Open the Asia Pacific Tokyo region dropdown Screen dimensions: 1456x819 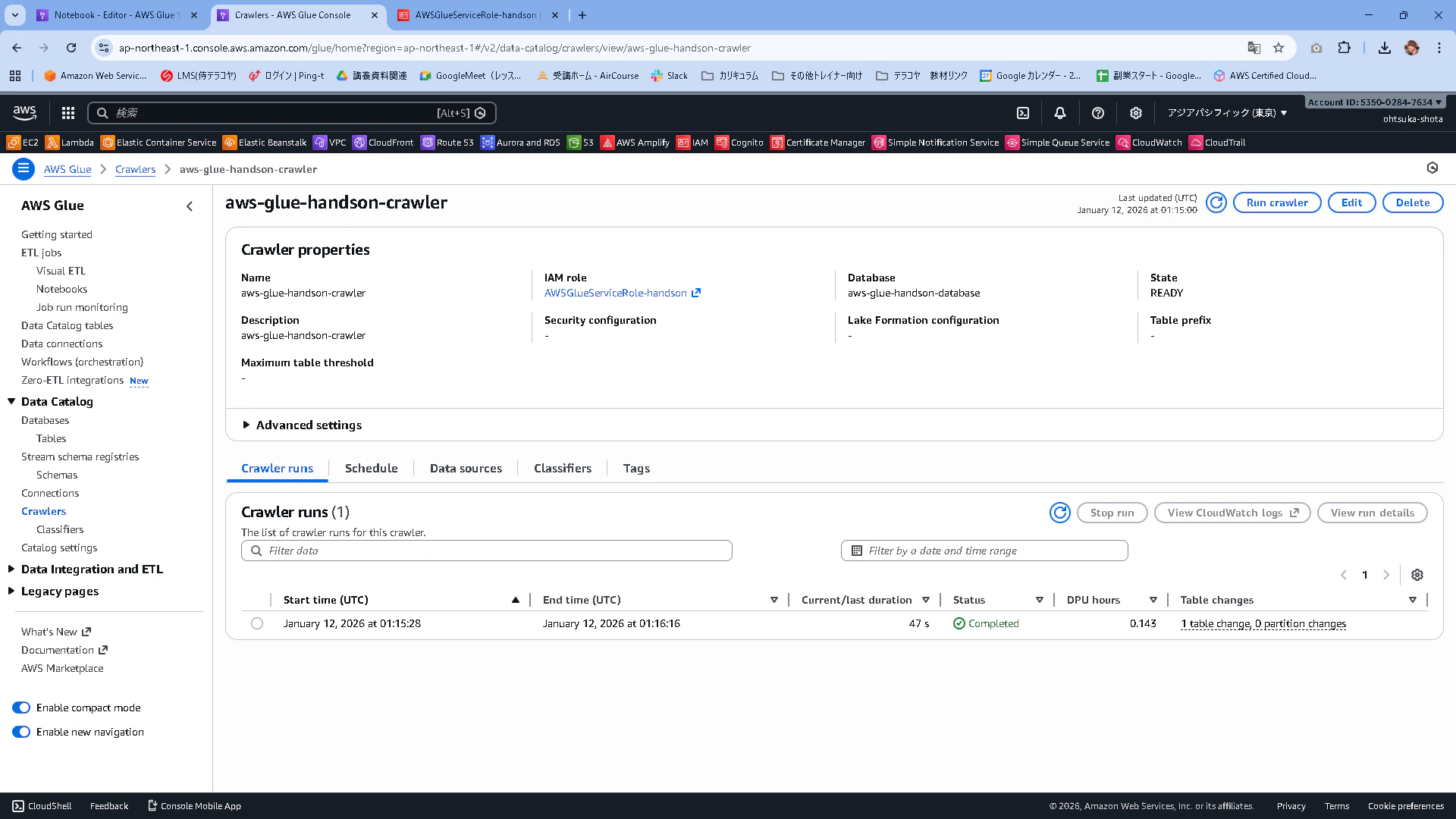point(1226,113)
